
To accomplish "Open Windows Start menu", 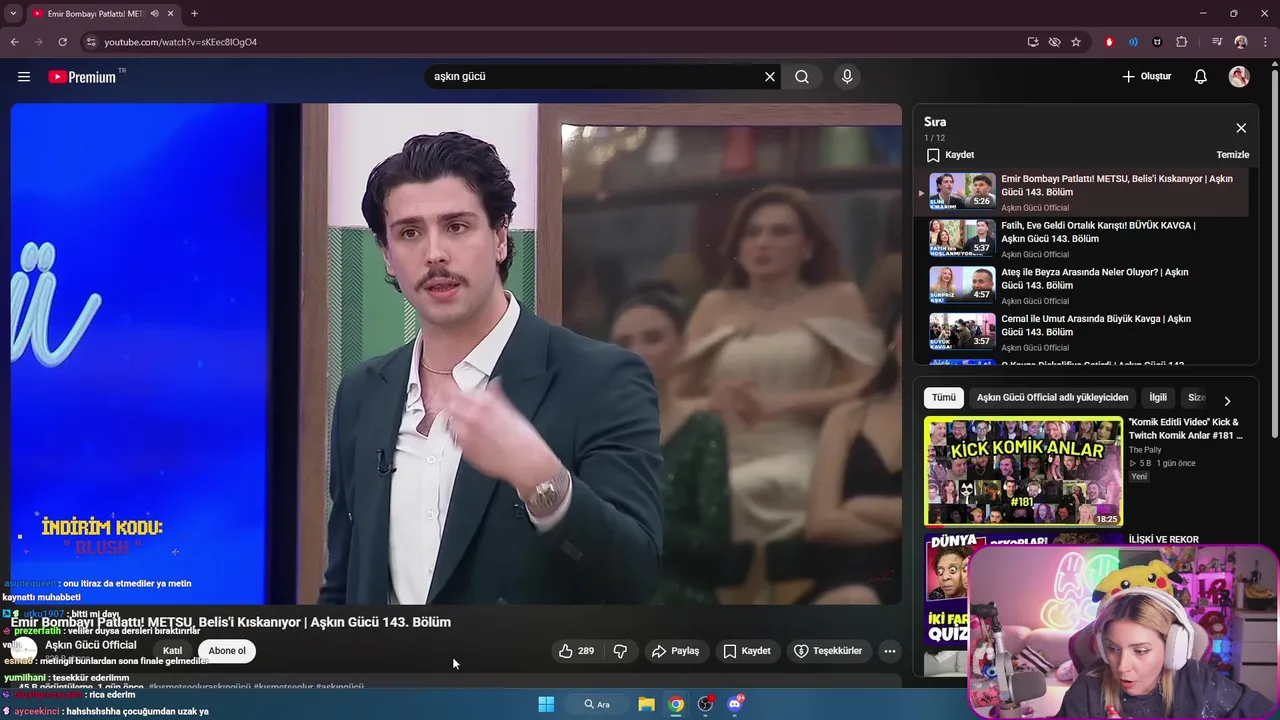I will coord(546,704).
